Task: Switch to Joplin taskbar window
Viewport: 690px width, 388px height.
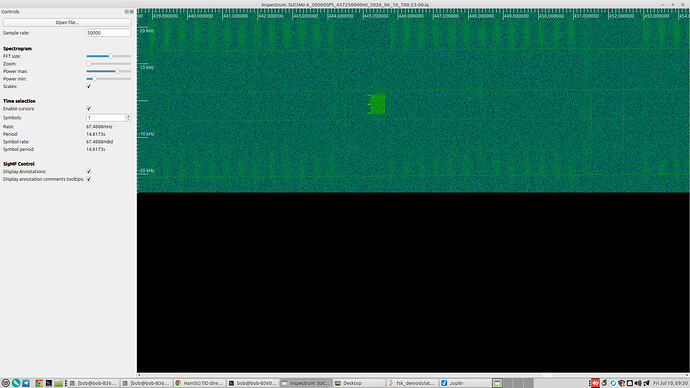Action: pos(465,383)
